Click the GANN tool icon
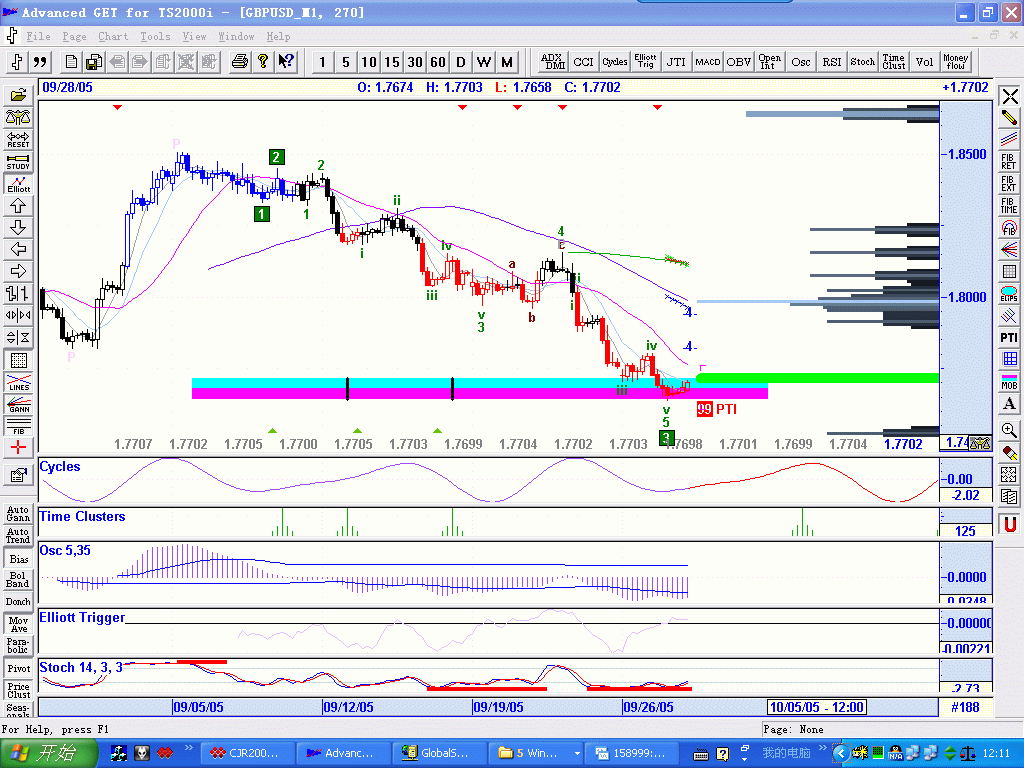The height and width of the screenshot is (768, 1024). (18, 404)
